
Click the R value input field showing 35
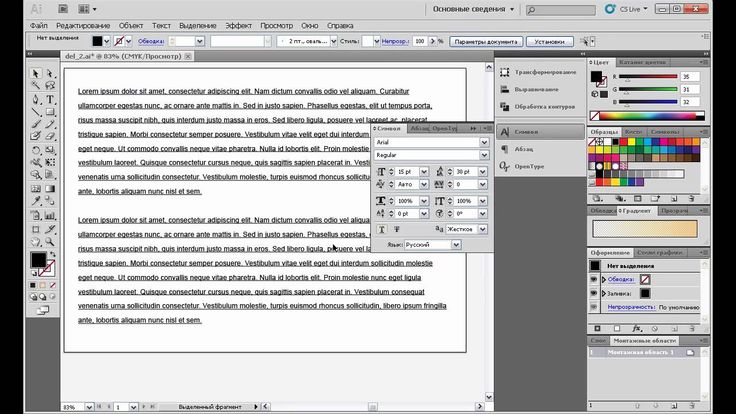point(690,77)
